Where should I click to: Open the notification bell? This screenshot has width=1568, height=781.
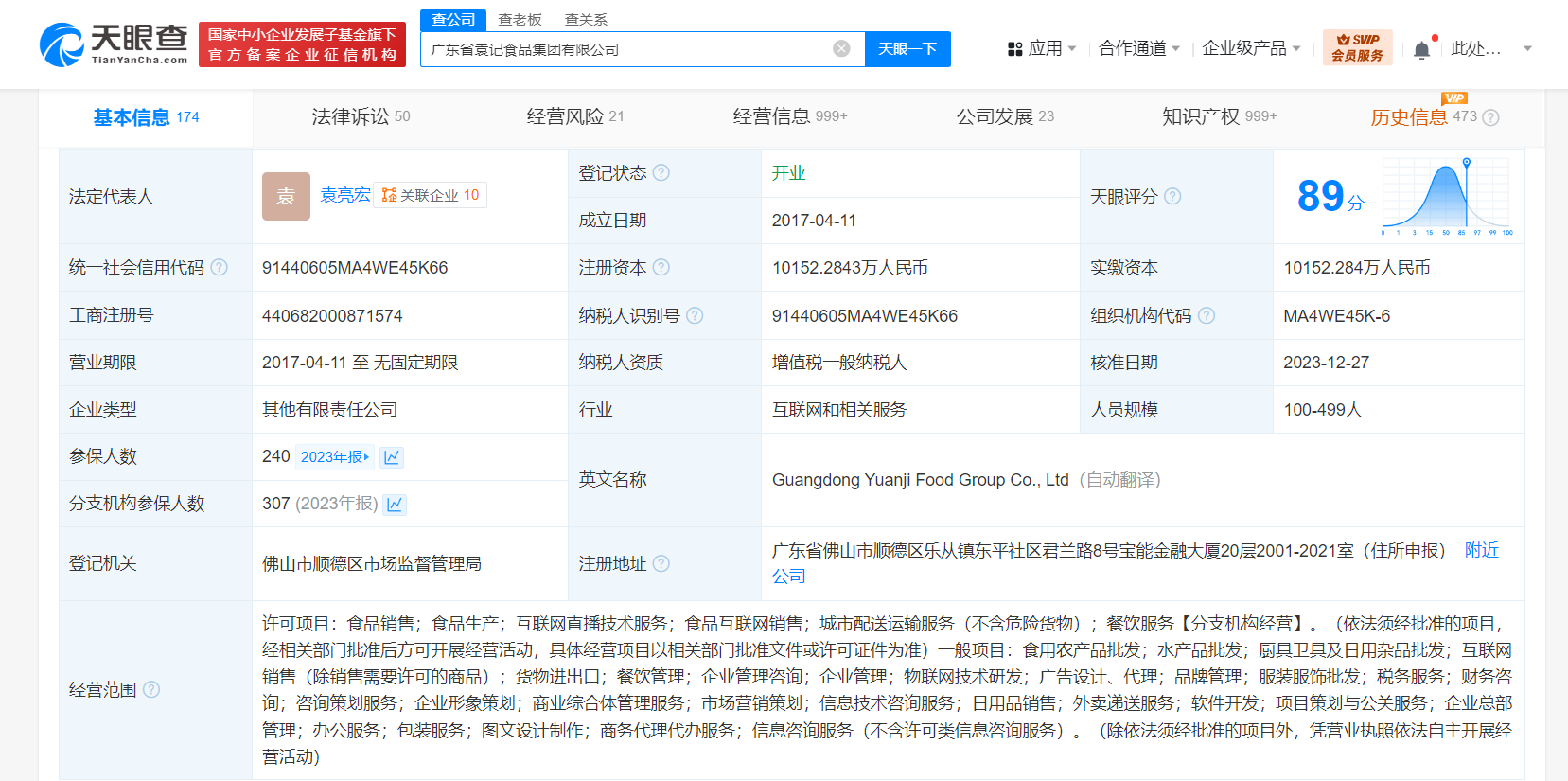(1421, 49)
